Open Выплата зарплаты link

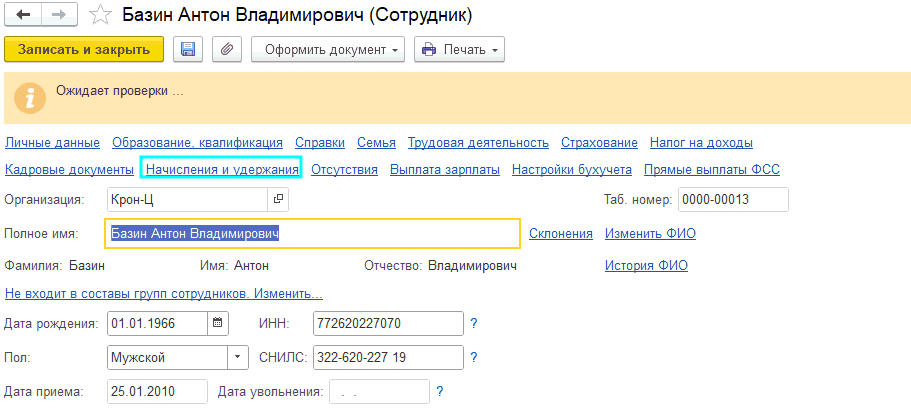tap(445, 170)
